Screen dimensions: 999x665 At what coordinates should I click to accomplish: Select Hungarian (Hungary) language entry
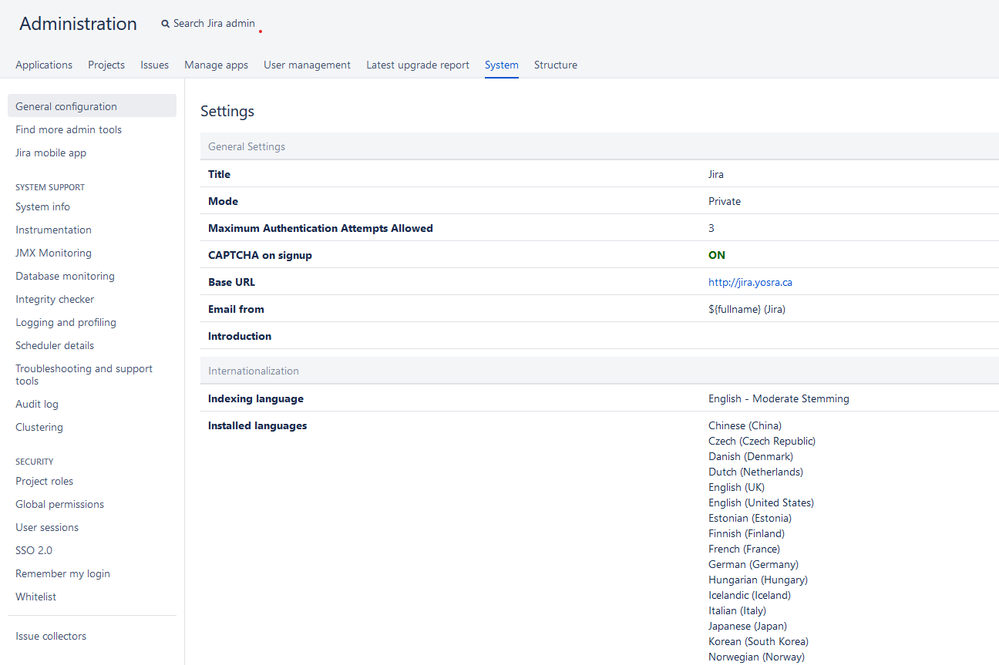[758, 580]
